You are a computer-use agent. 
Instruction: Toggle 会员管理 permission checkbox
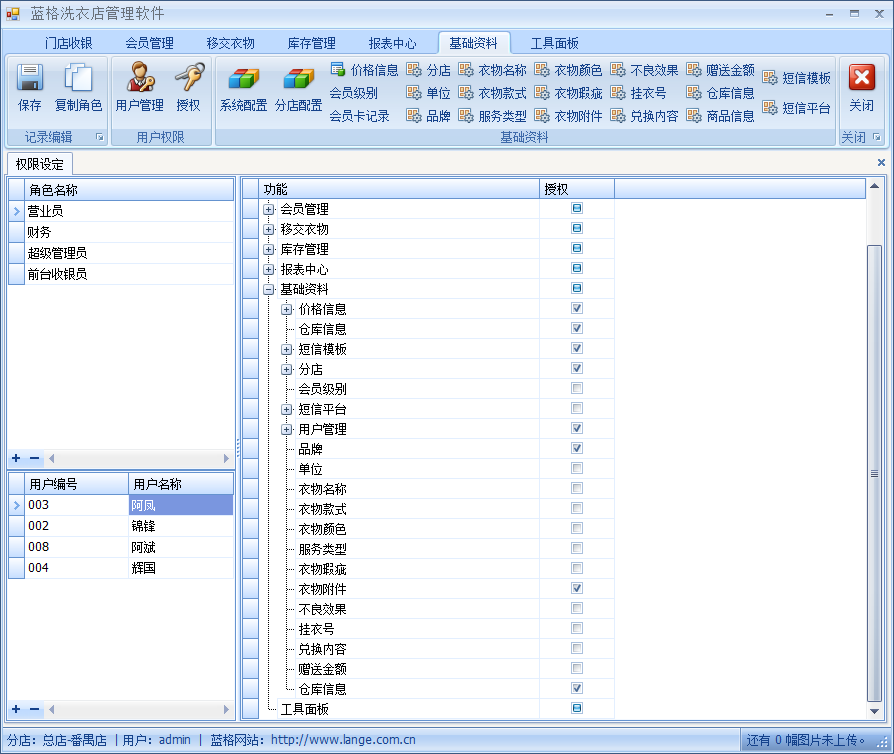(x=577, y=208)
